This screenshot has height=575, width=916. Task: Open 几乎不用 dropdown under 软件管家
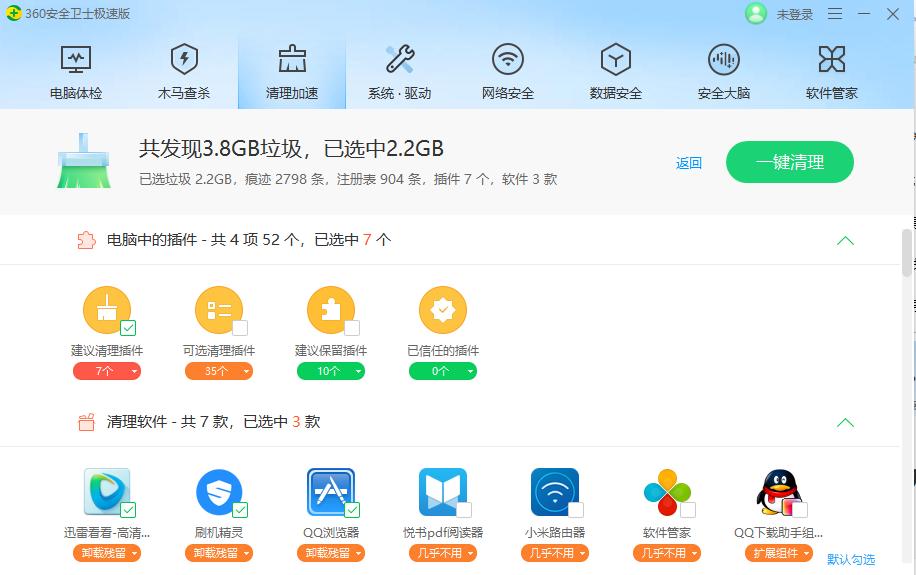(667, 553)
